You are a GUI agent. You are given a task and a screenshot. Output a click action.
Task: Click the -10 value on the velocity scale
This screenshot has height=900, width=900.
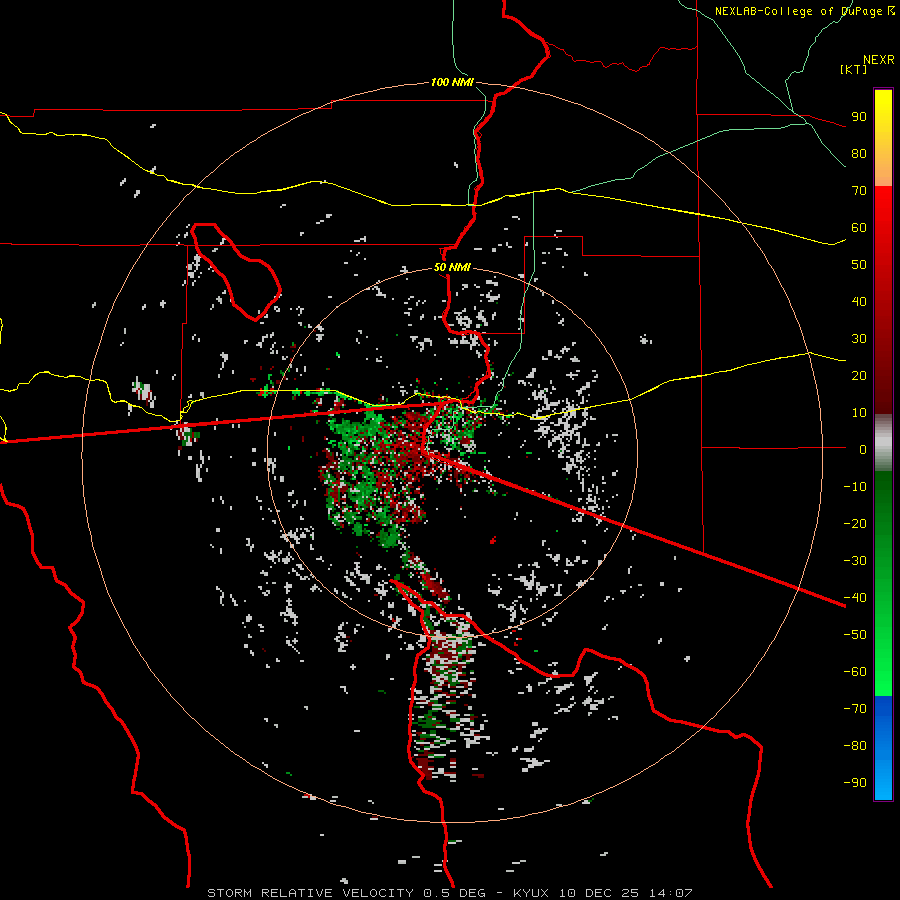tap(855, 487)
